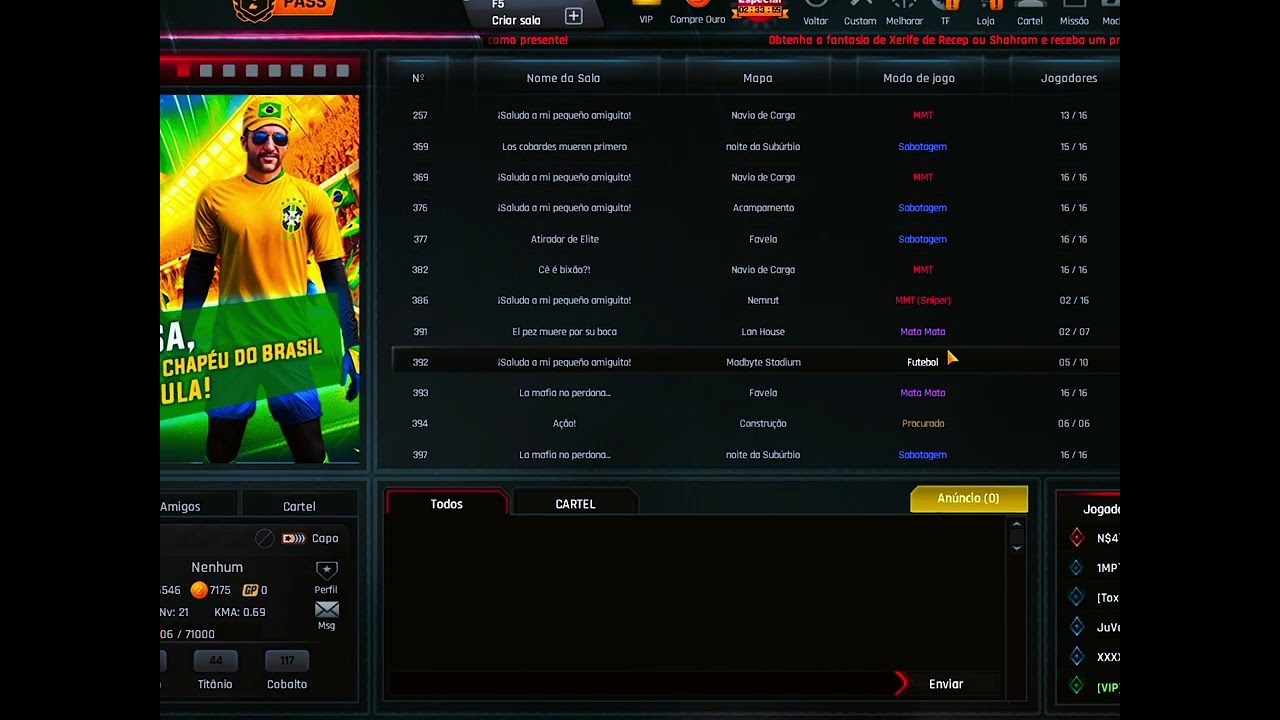Viewport: 1280px width, 720px height.
Task: Select room 397 on noite da Subúrbio
Action: click(755, 454)
